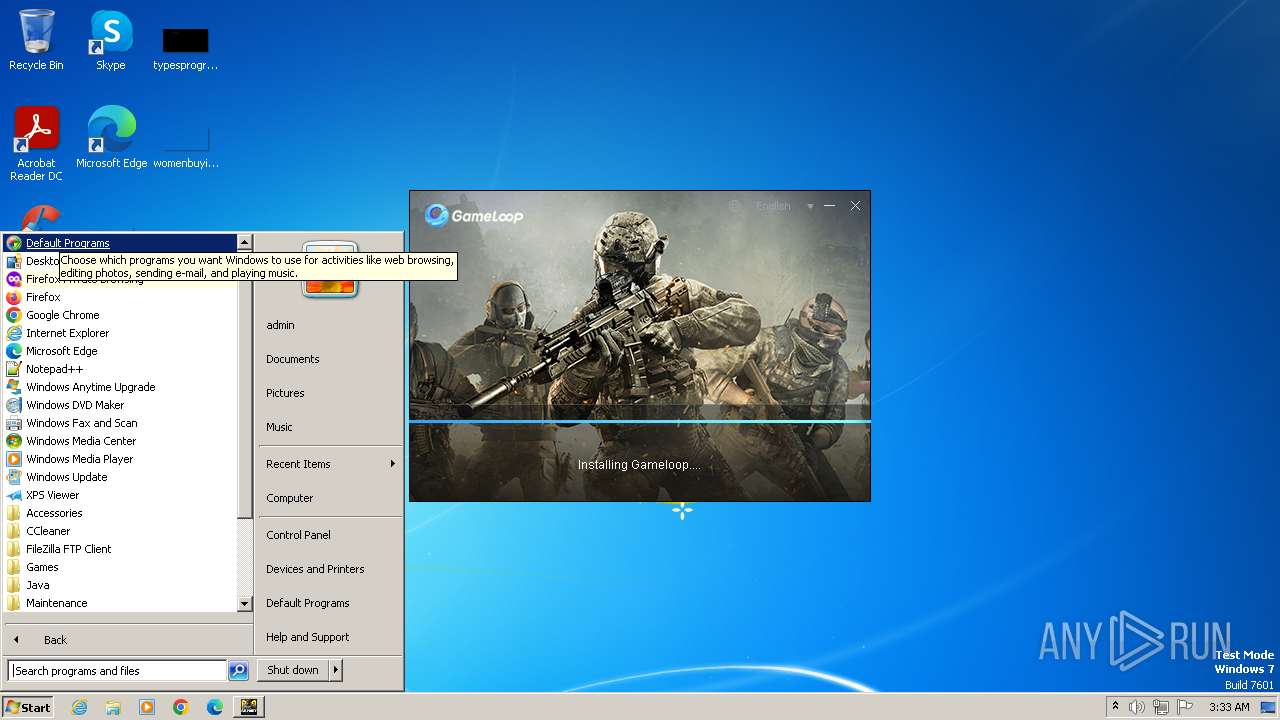
Task: Open Windows Fax and Scan entry
Action: (x=122, y=423)
